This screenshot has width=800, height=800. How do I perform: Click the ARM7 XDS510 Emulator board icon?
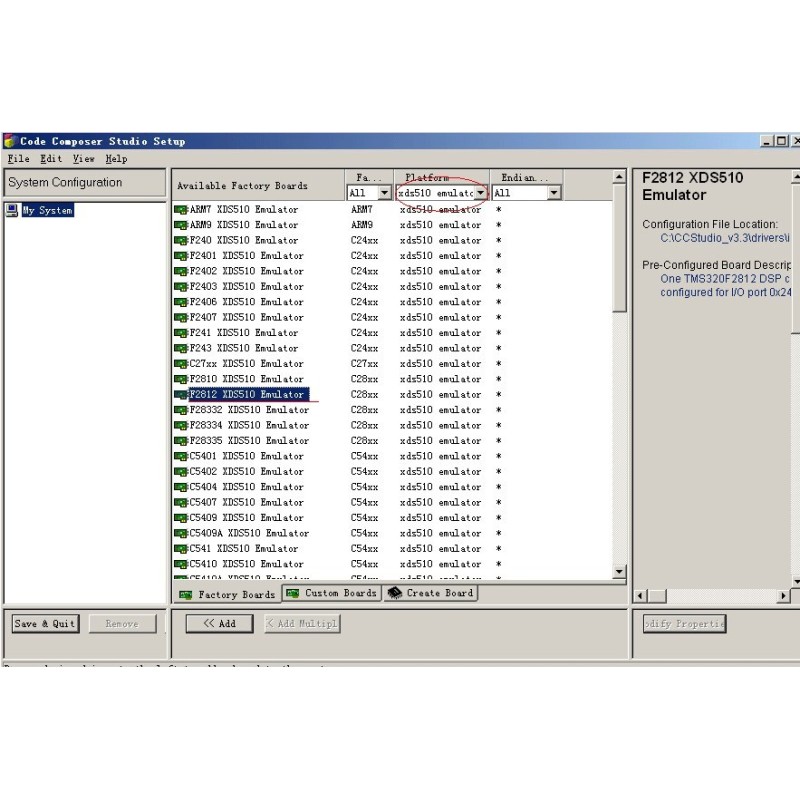[181, 210]
